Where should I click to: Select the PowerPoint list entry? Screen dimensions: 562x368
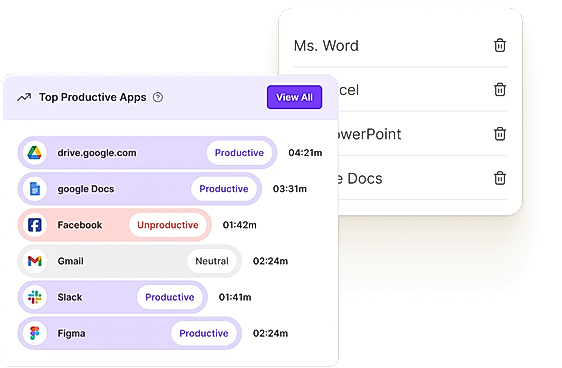(x=369, y=134)
